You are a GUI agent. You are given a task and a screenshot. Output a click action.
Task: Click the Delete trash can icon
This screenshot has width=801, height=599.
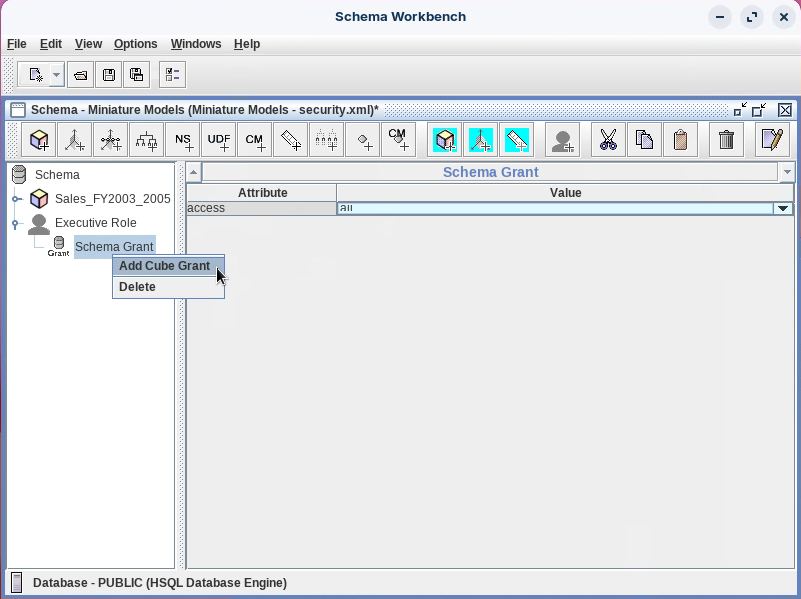[x=727, y=140]
